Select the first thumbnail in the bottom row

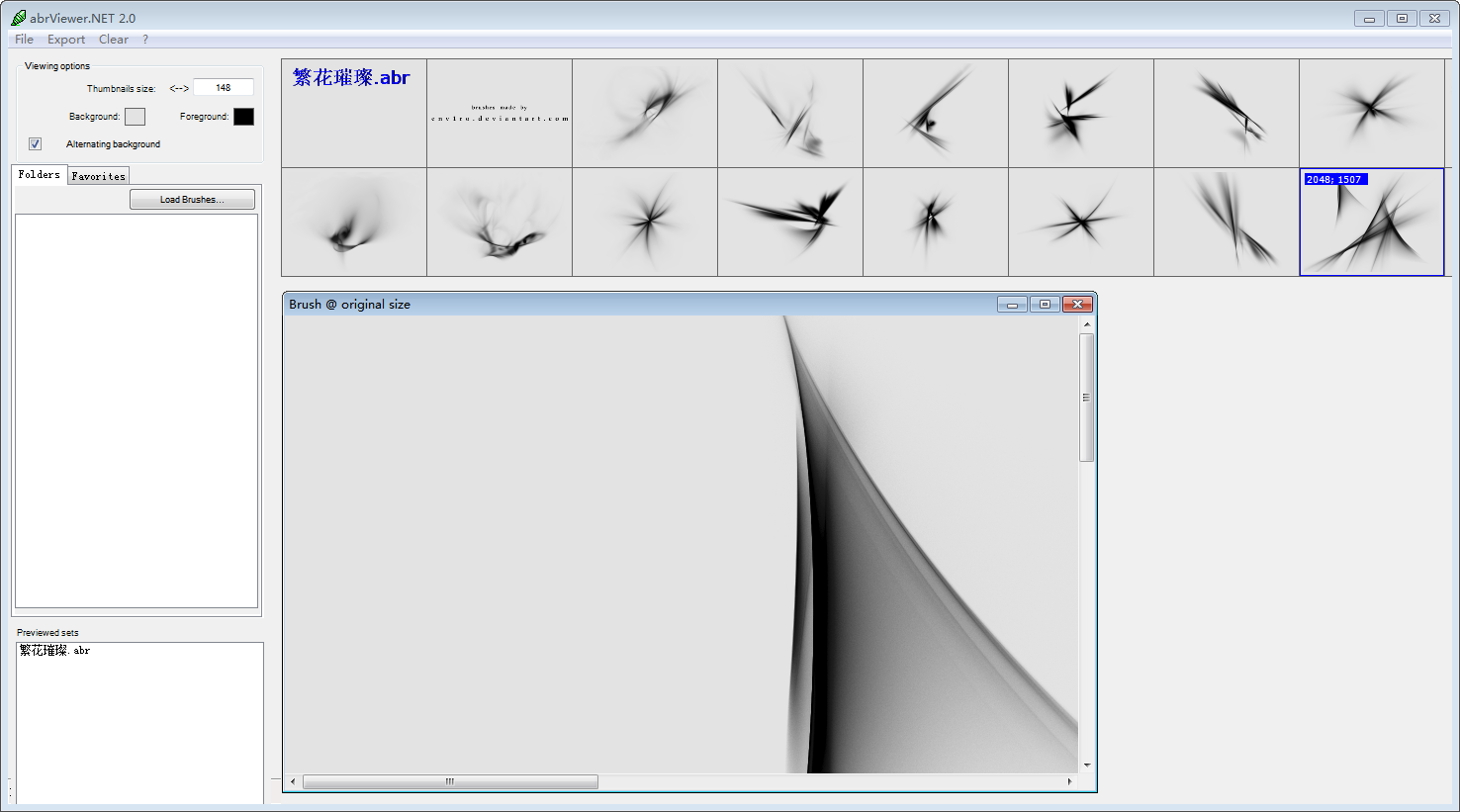click(x=354, y=222)
